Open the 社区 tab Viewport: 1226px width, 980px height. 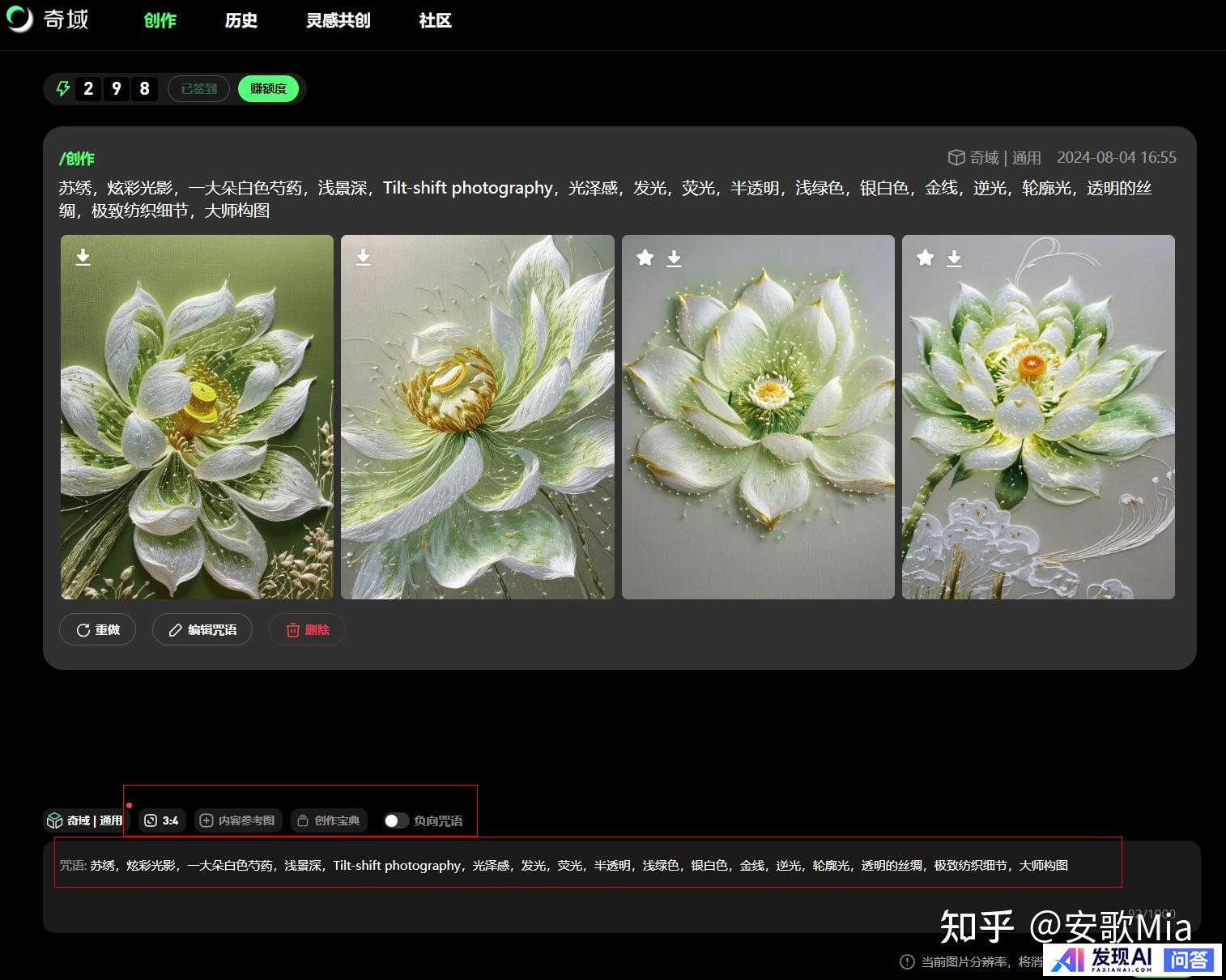[435, 20]
